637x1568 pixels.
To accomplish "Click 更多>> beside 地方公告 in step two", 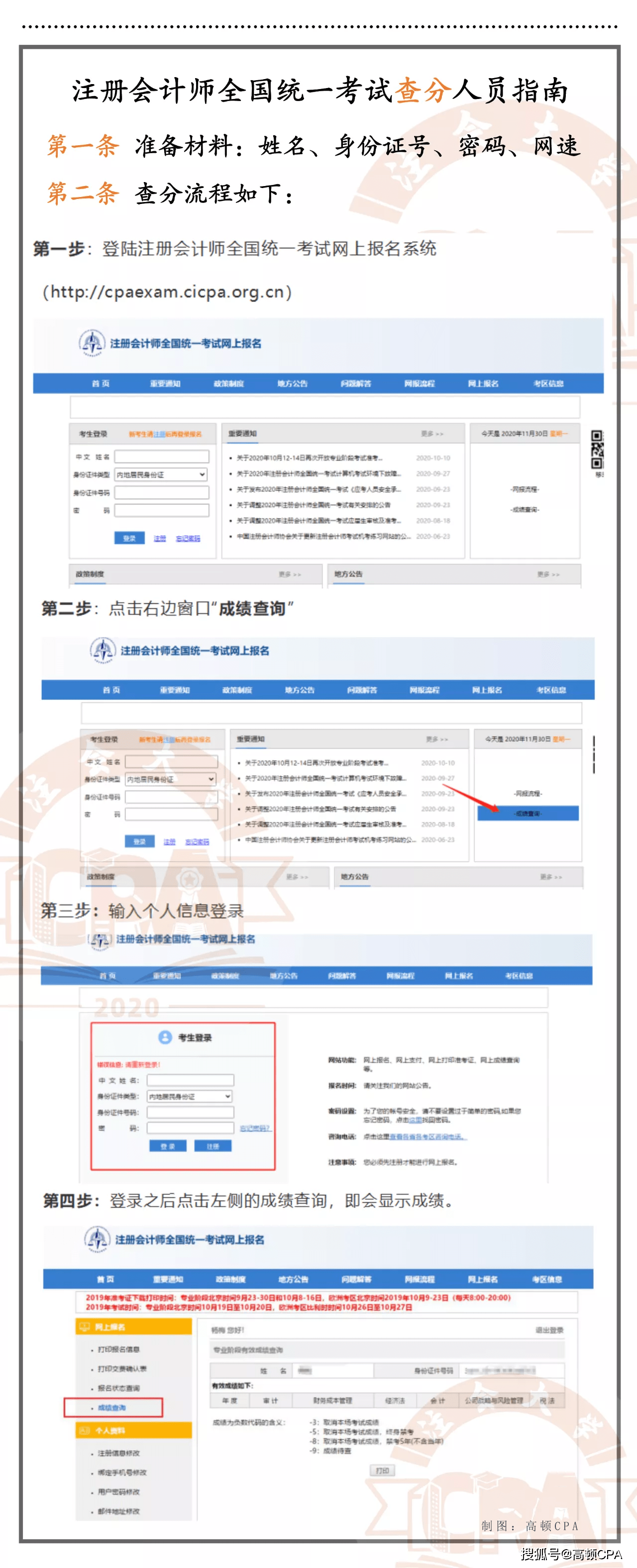I will click(551, 877).
